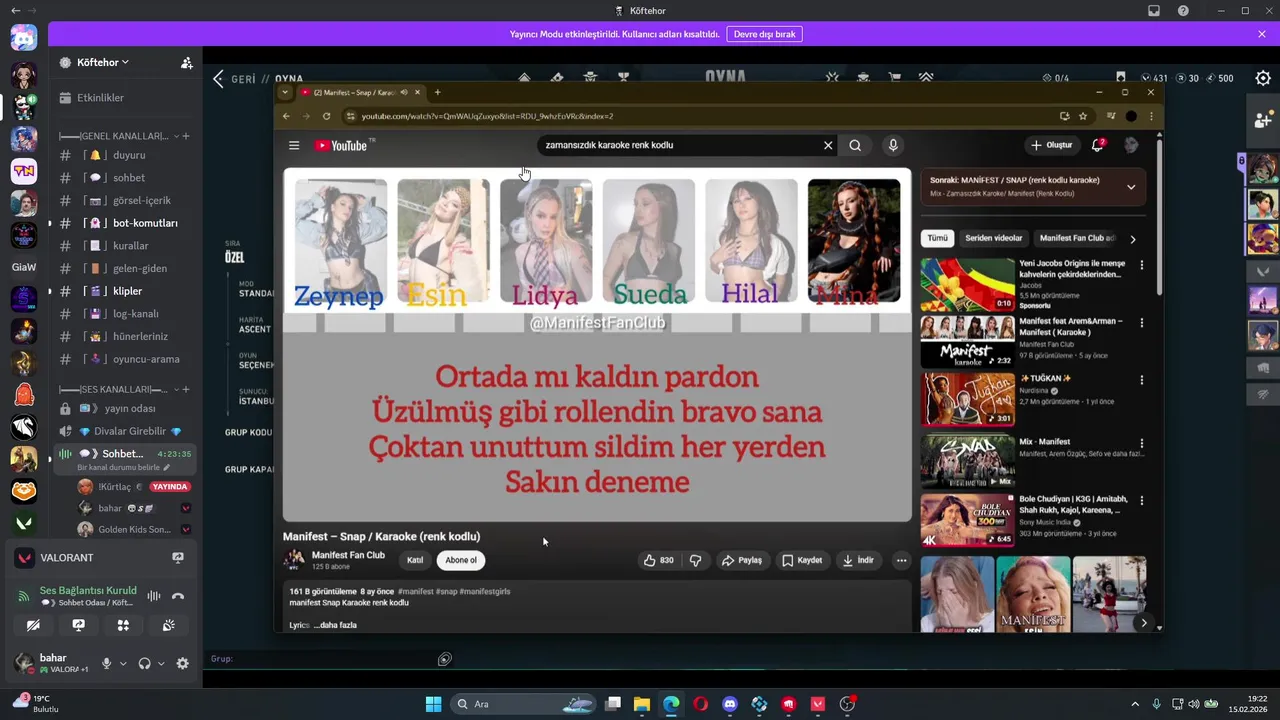Deafen headphones in Discord user panel
This screenshot has height=720, width=1280.
click(144, 663)
